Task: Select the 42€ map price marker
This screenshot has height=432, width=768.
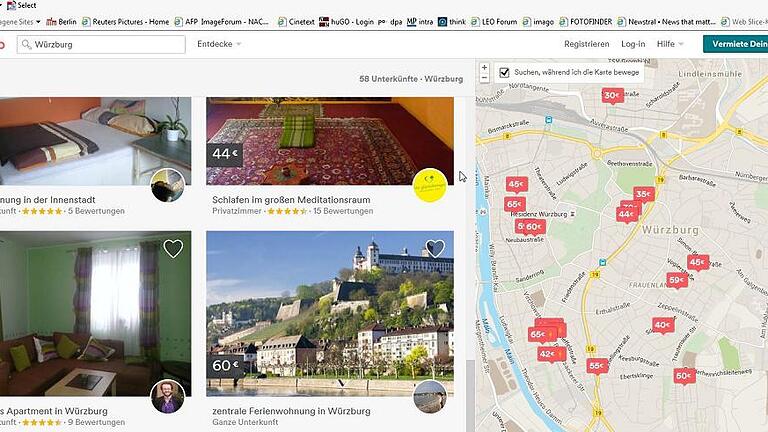Action: tap(551, 354)
